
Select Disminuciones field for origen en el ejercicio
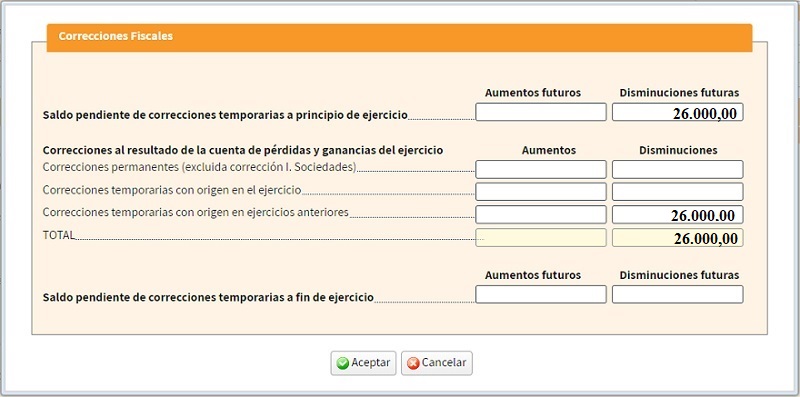point(678,192)
